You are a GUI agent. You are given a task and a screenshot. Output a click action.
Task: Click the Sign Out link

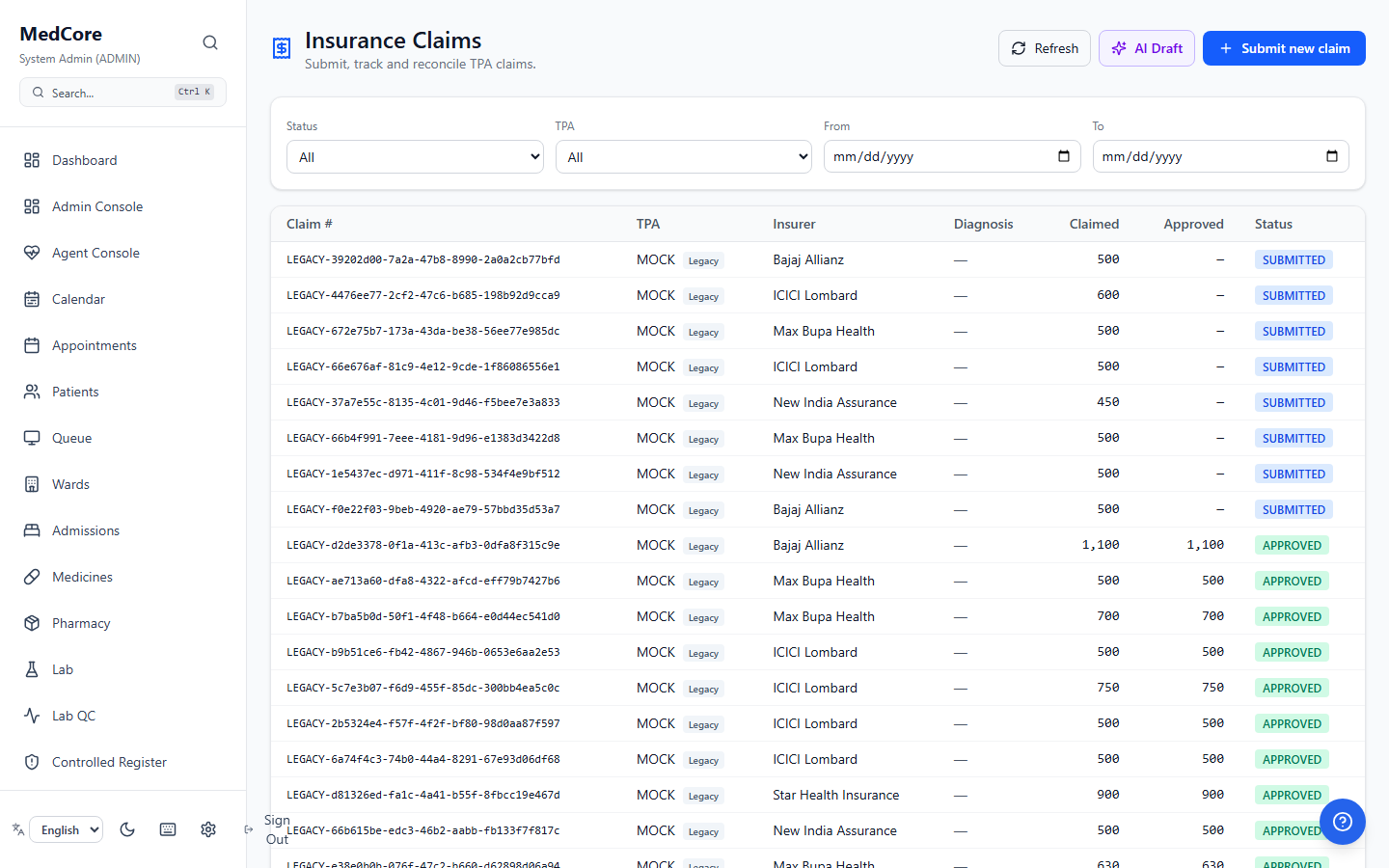[x=277, y=829]
